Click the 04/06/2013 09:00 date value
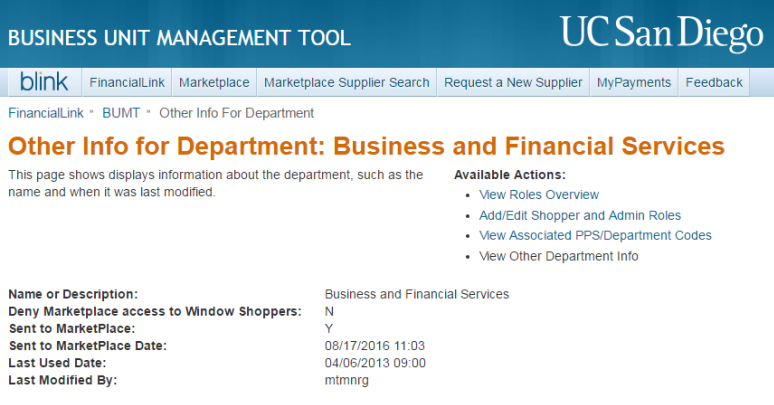 [375, 363]
